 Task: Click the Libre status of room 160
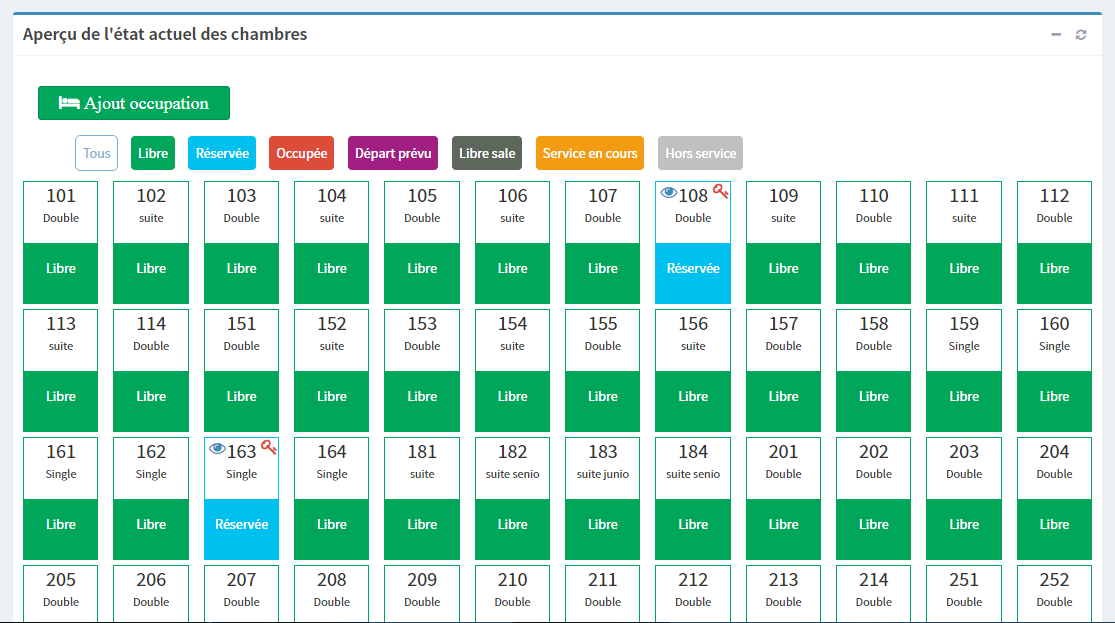tap(1054, 397)
